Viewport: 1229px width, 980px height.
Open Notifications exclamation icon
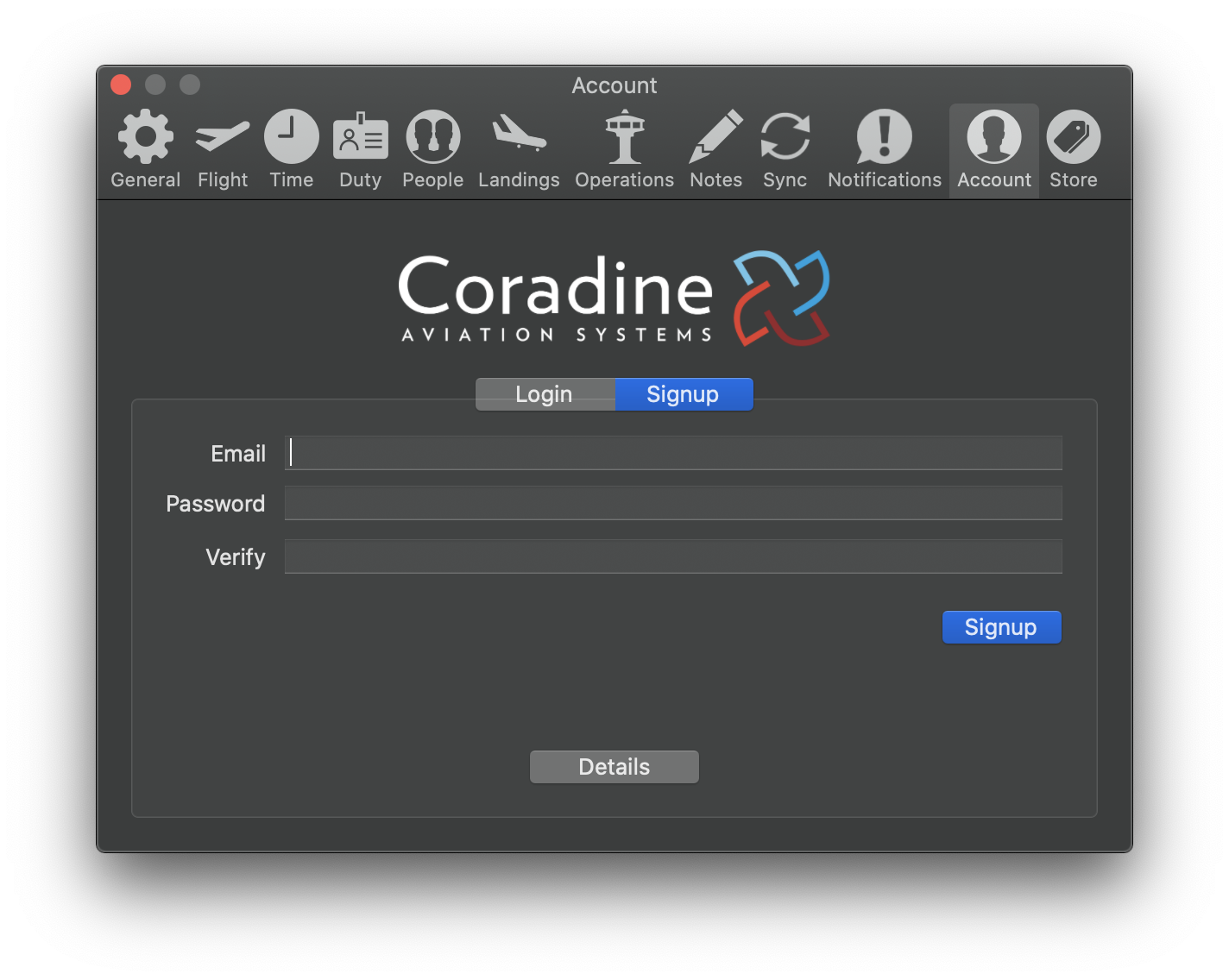[885, 136]
